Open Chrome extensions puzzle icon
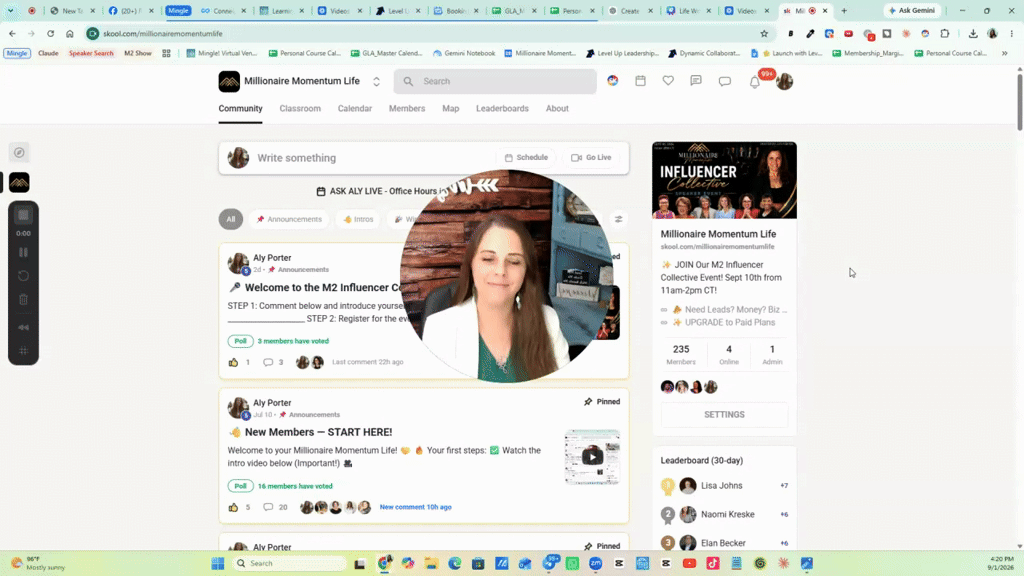Image resolution: width=1024 pixels, height=576 pixels. coord(944,33)
